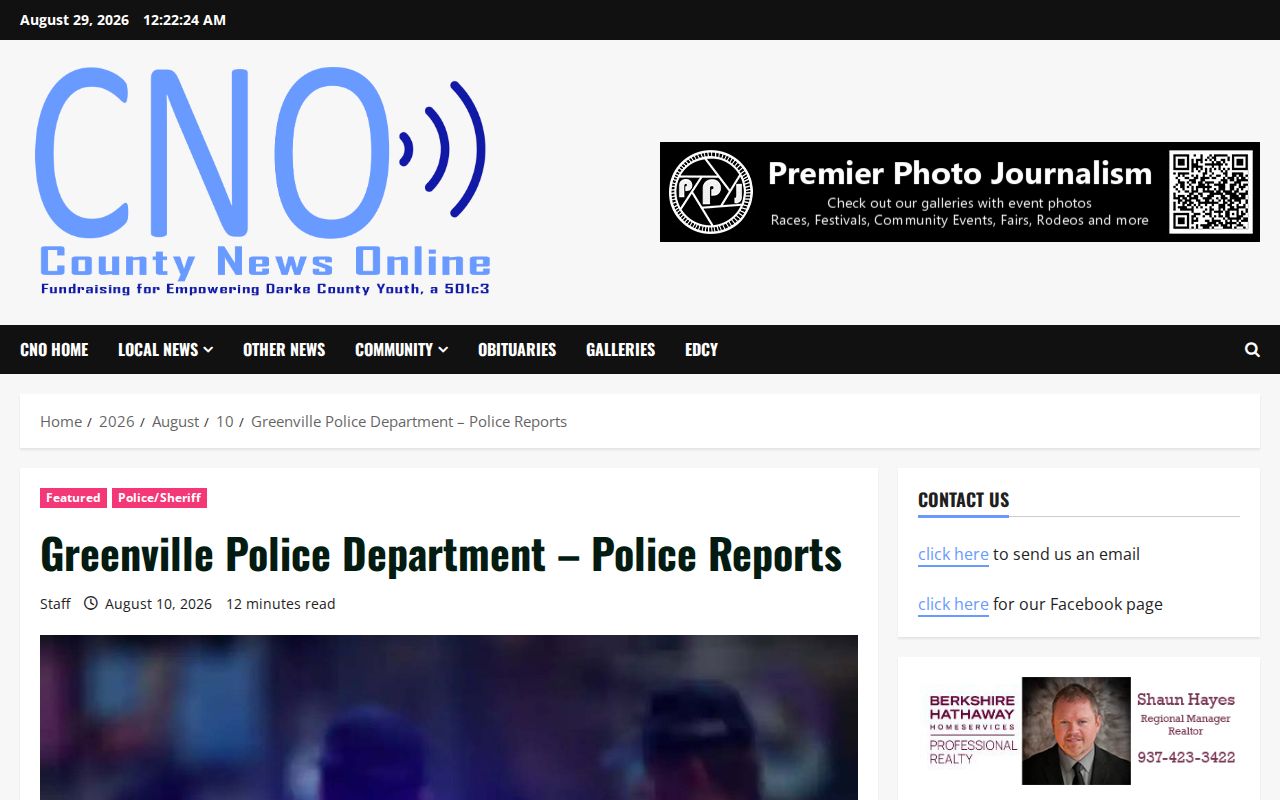Click the Home breadcrumb link
Screen dimensions: 1280x800
[61, 422]
